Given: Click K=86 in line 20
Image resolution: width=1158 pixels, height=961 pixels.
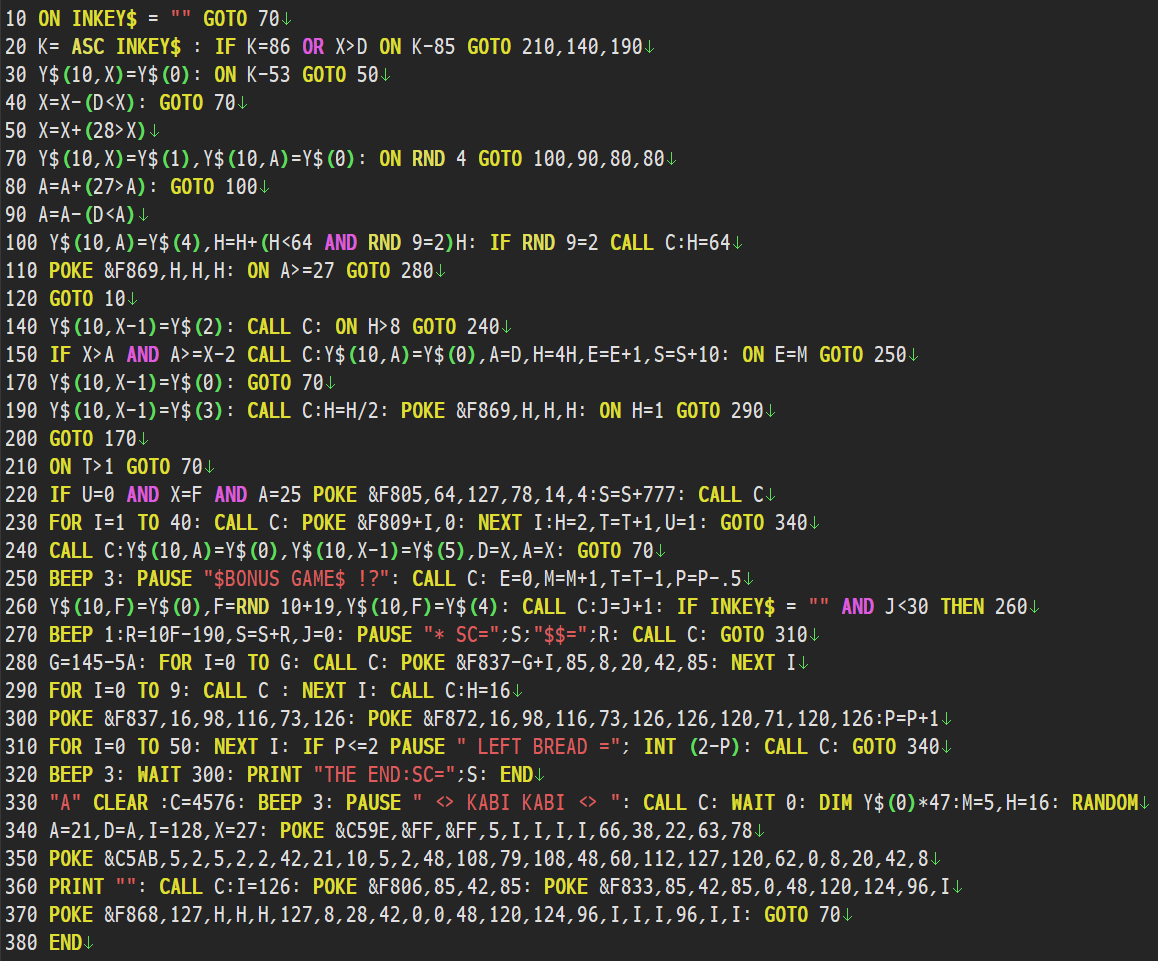Looking at the screenshot, I should tap(269, 47).
